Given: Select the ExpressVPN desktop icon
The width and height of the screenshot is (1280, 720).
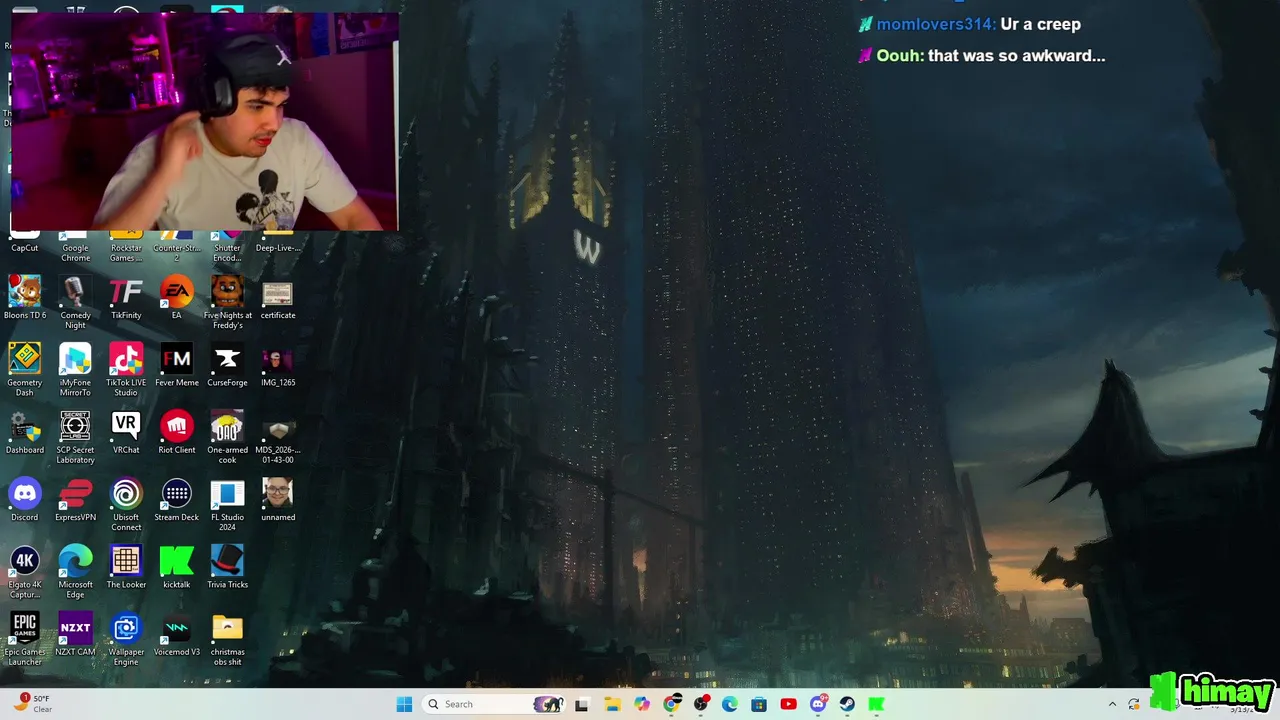Looking at the screenshot, I should (x=75, y=500).
